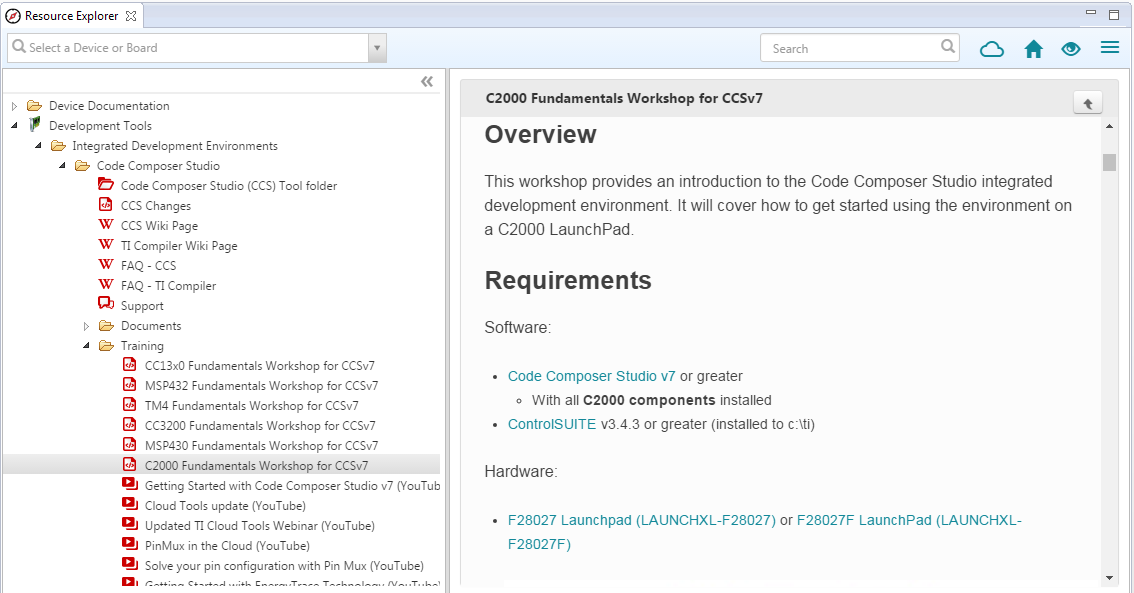Open the Select a Device or Board dropdown arrow
The height and width of the screenshot is (593, 1134).
(377, 48)
